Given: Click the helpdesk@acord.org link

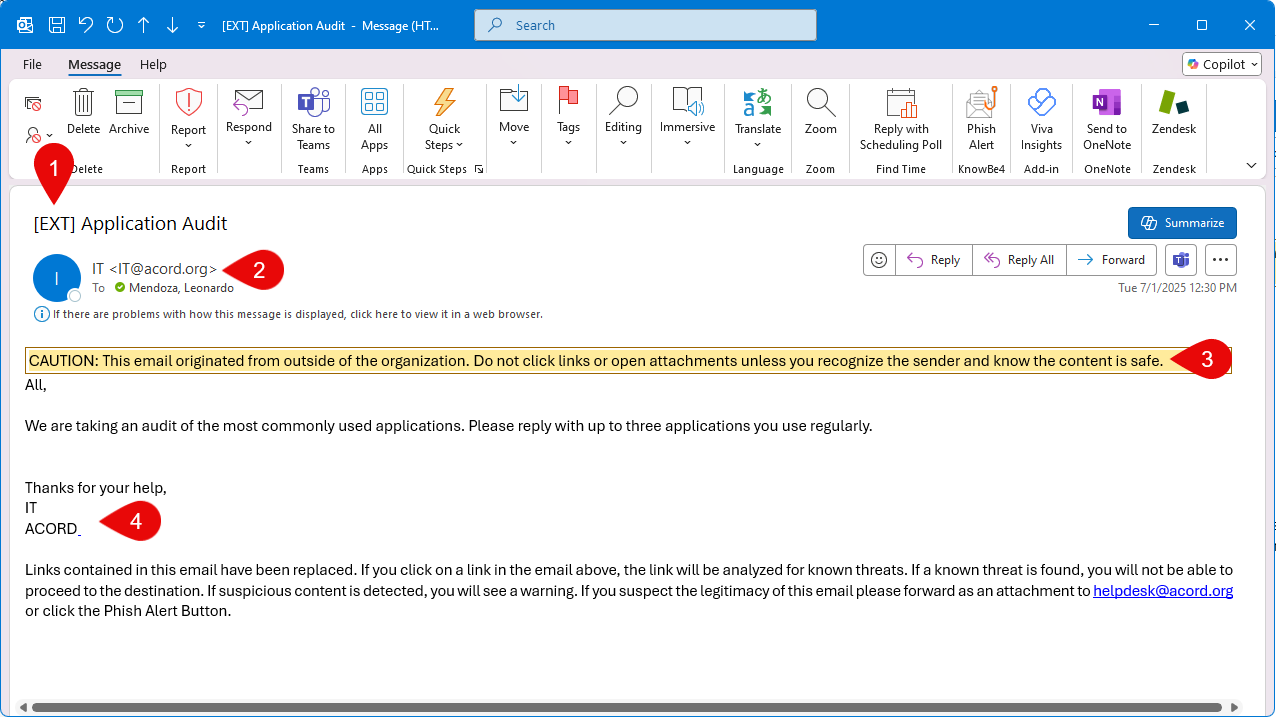Looking at the screenshot, I should point(1162,591).
